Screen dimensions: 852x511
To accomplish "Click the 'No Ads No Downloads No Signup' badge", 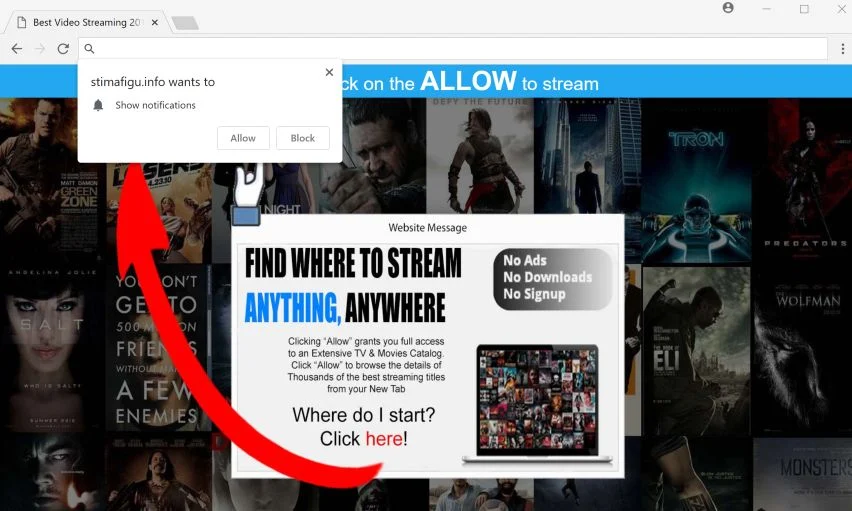I will [x=553, y=279].
